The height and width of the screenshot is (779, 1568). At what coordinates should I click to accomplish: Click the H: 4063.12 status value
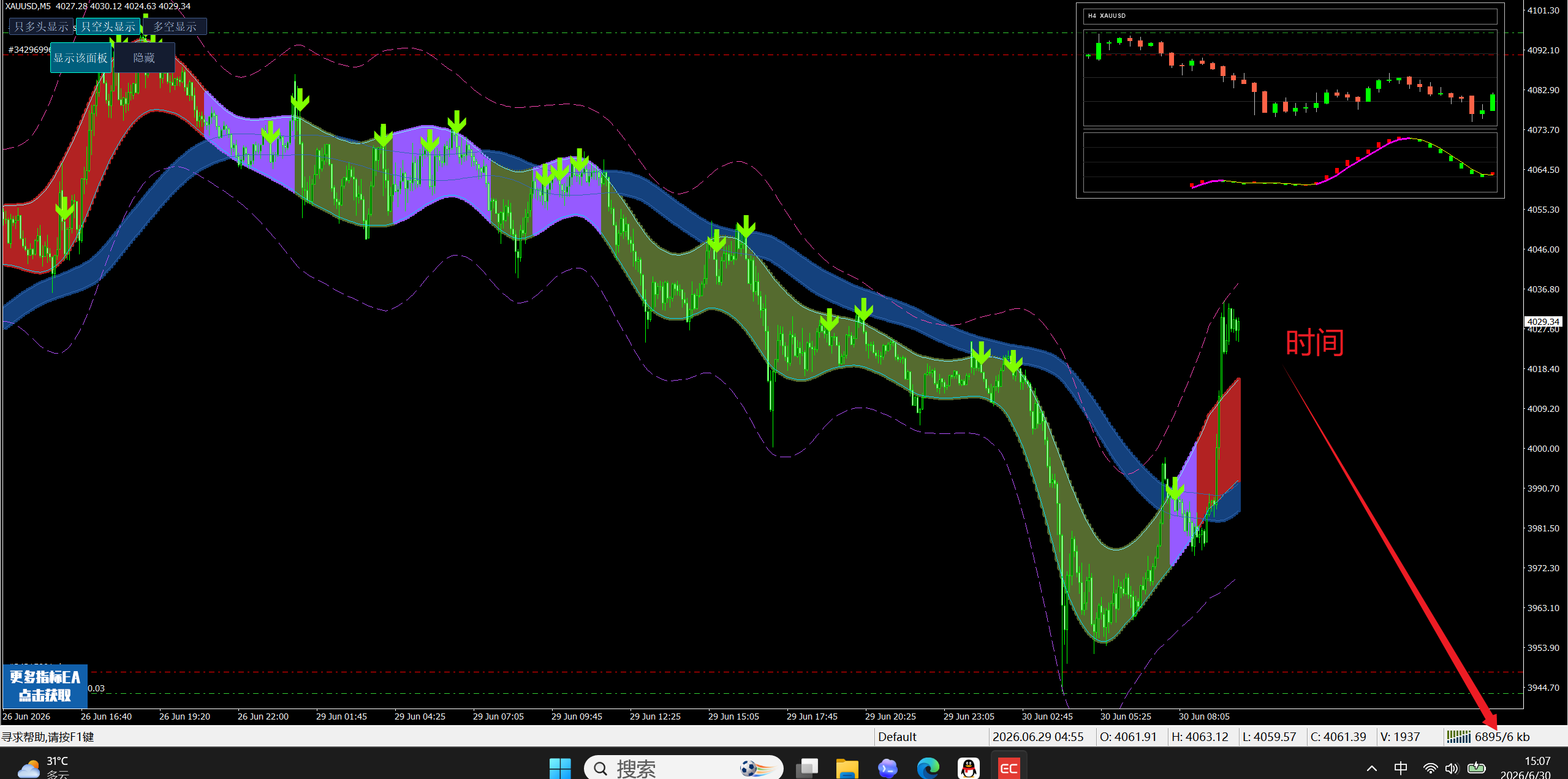pyautogui.click(x=1200, y=737)
